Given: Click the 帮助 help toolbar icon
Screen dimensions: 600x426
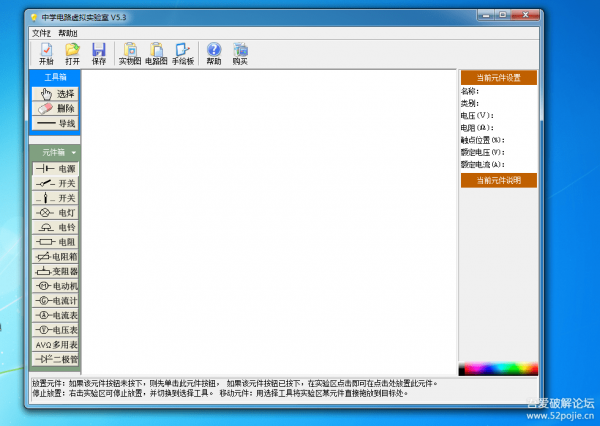Looking at the screenshot, I should click(x=214, y=53).
